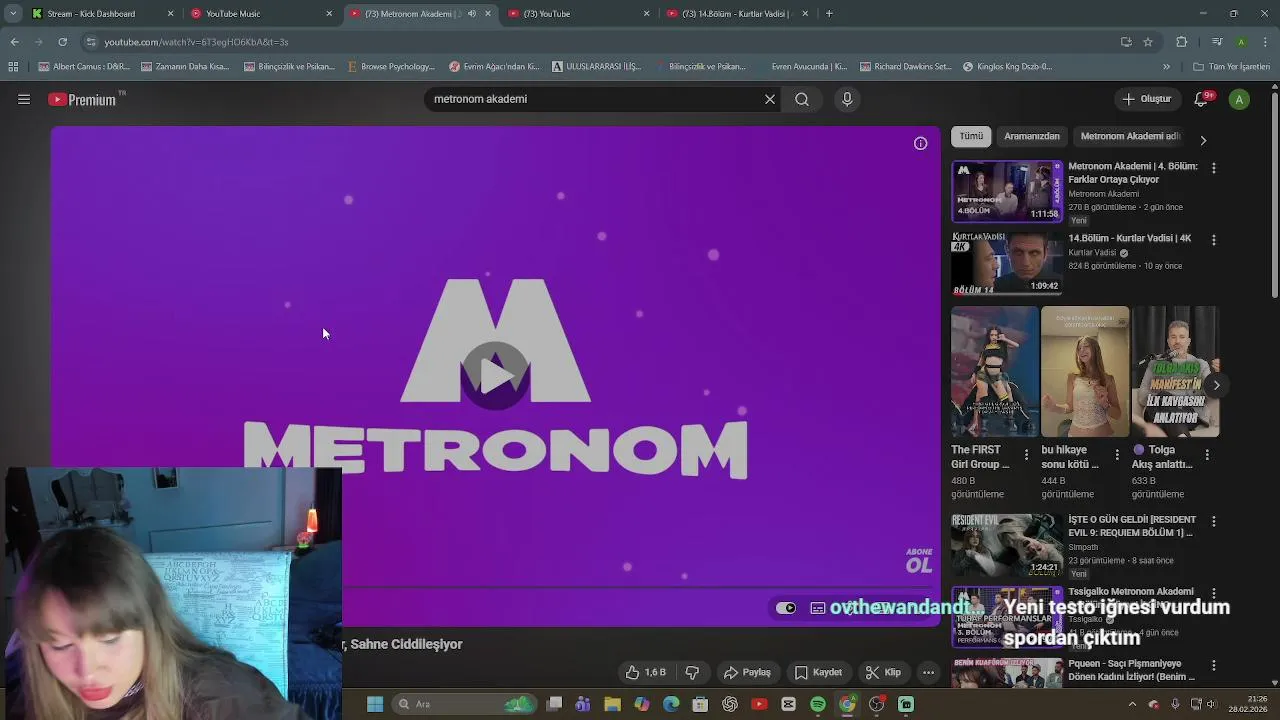1280x720 pixels.
Task: Click the address bar URL
Action: pos(197,42)
